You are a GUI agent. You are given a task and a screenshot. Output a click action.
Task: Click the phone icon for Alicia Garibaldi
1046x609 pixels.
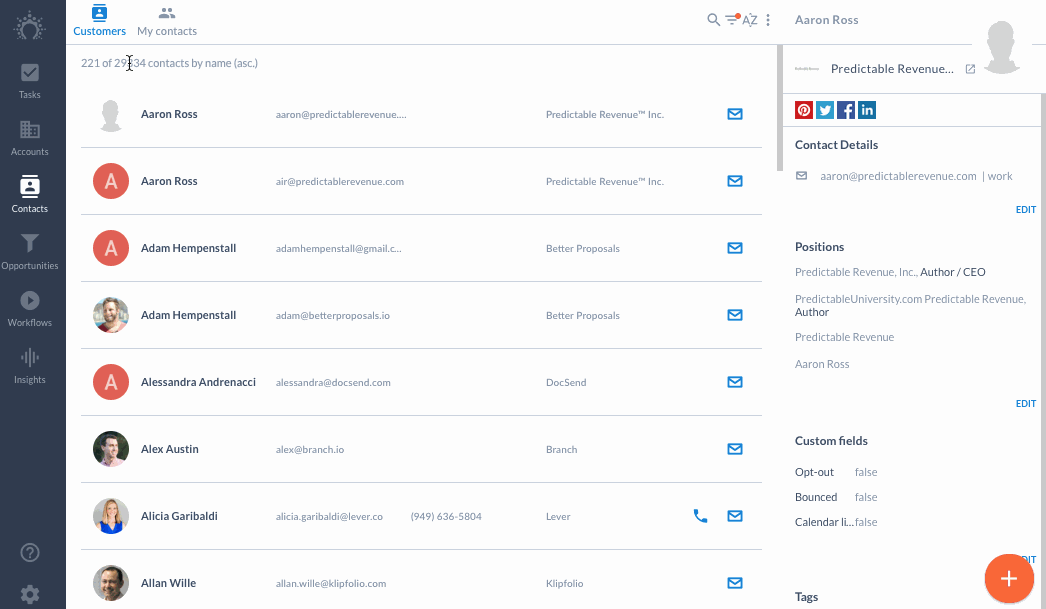pos(700,516)
